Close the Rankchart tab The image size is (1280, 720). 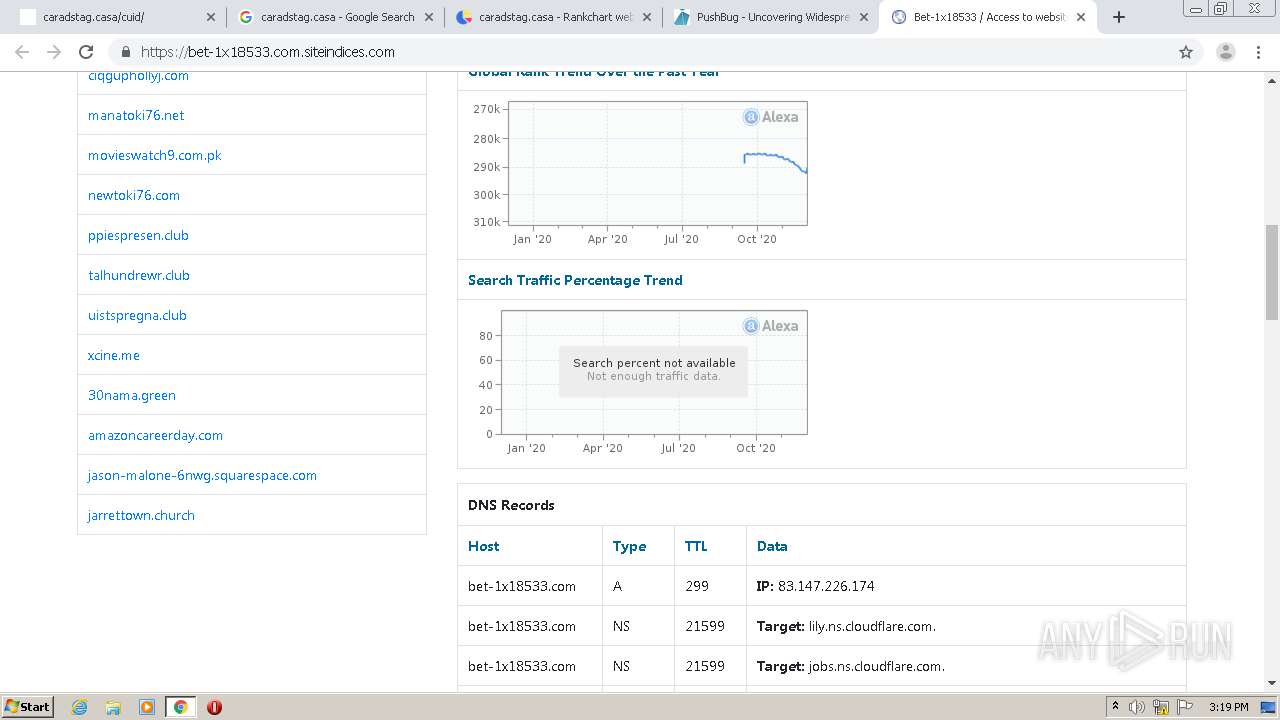(646, 17)
